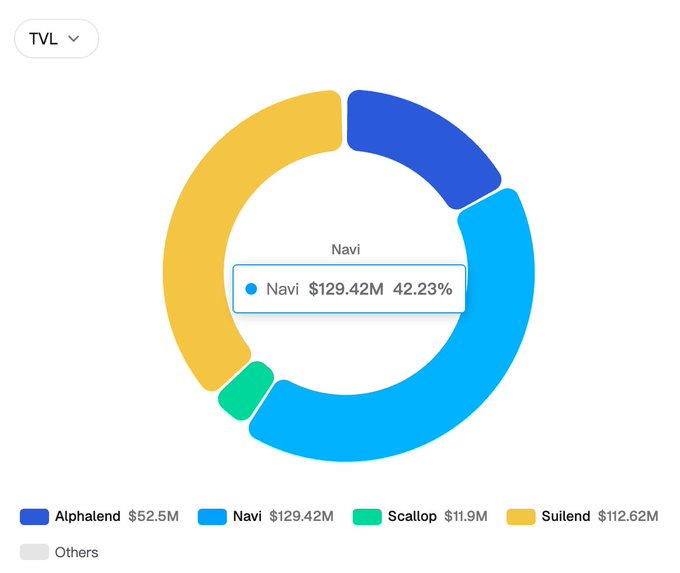This screenshot has width=680, height=573.
Task: Toggle Alphalend legend color swatch
Action: point(34,517)
